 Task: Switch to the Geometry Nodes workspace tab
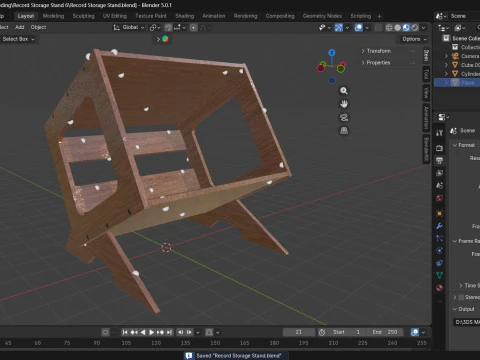click(322, 16)
